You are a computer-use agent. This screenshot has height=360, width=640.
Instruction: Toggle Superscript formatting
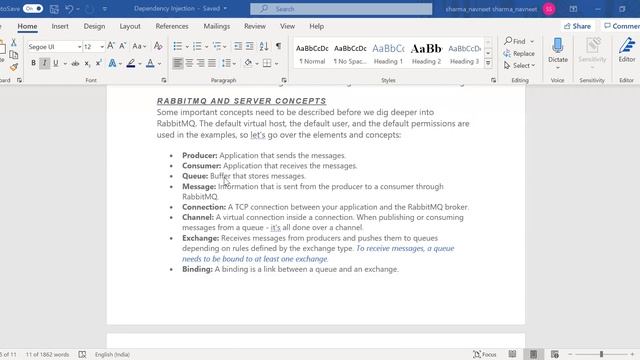click(98, 63)
